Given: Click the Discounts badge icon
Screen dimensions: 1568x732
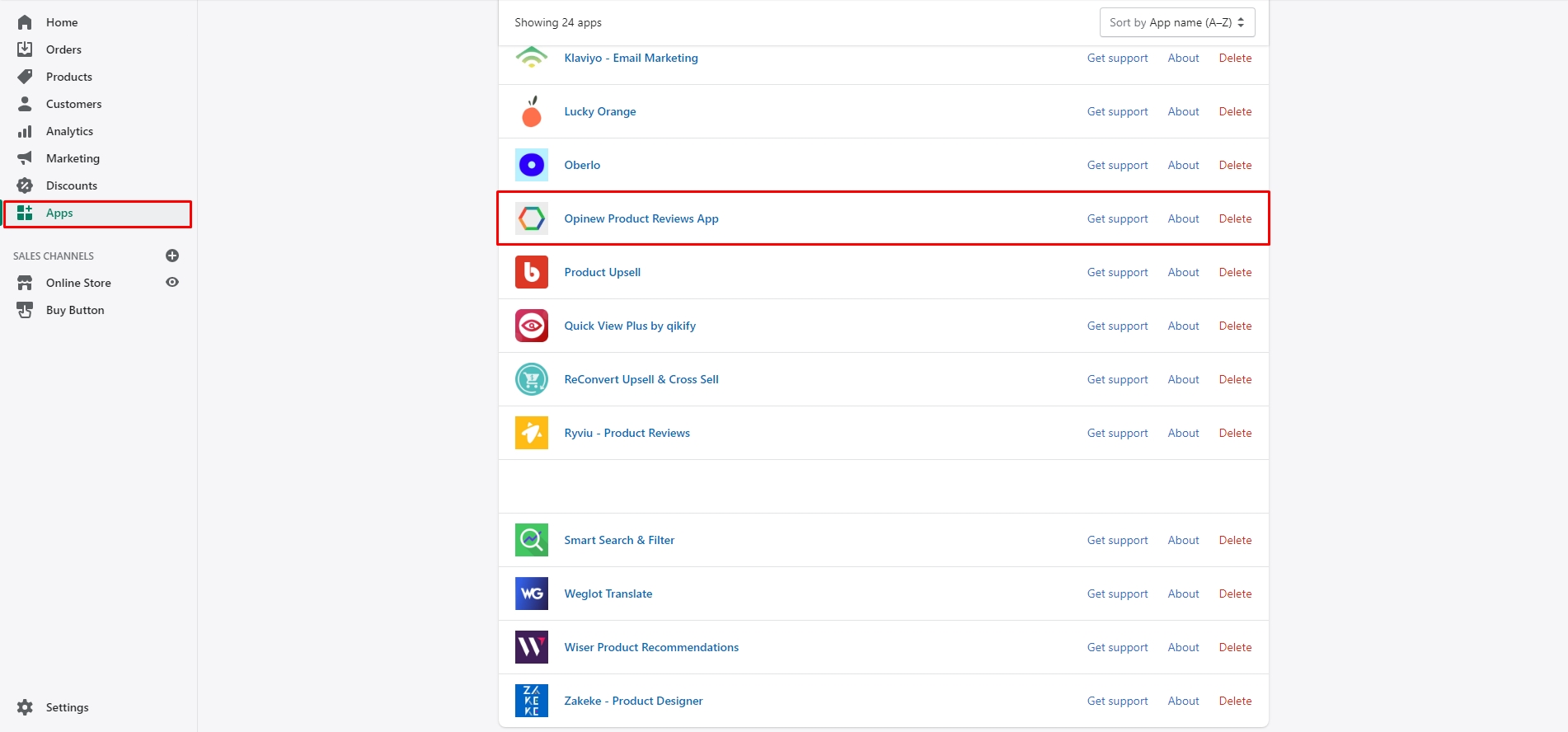Looking at the screenshot, I should point(25,185).
